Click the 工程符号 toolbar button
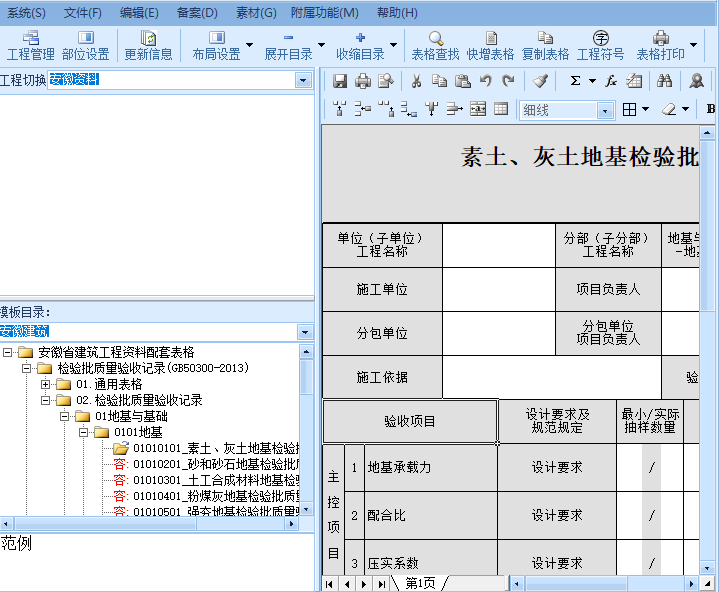Image resolution: width=719 pixels, height=592 pixels. (x=600, y=46)
